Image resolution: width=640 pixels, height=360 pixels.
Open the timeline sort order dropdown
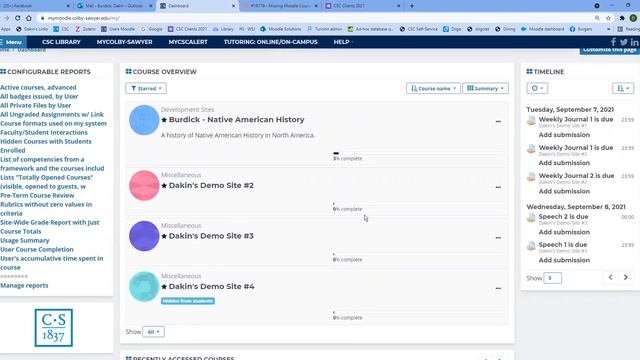pos(623,88)
